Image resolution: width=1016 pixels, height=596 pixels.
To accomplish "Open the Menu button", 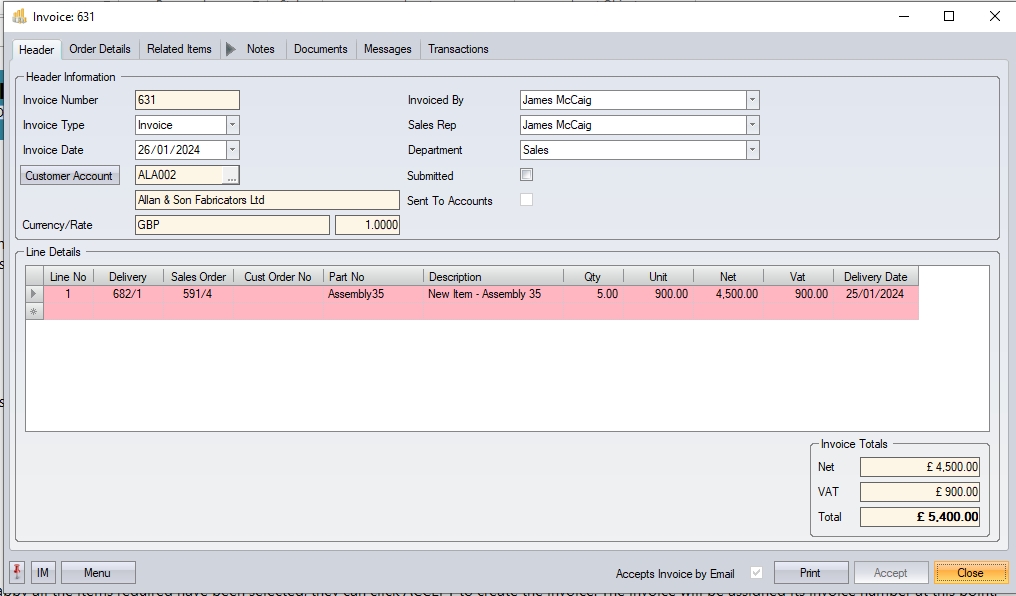I will tap(98, 573).
